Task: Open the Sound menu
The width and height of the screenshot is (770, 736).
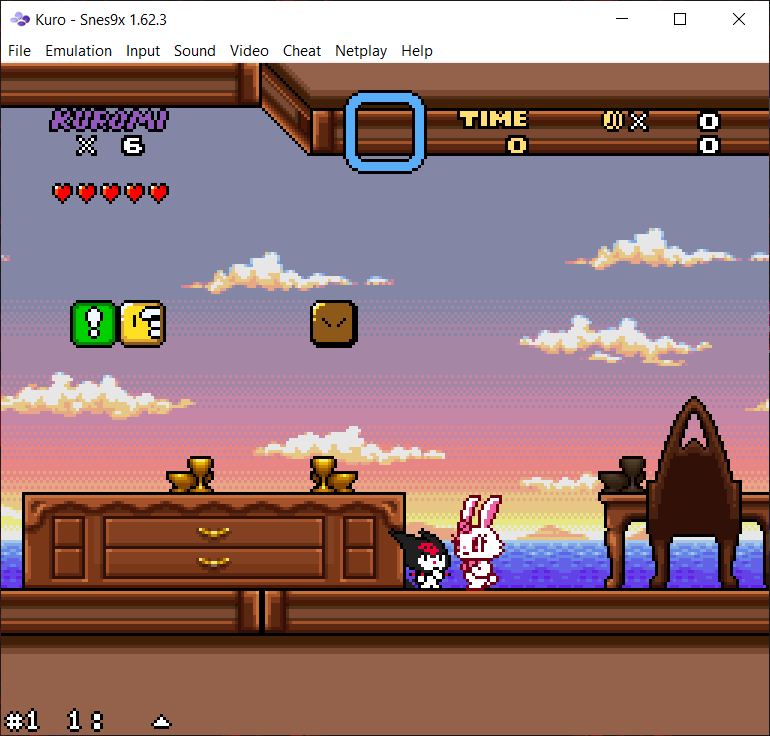Action: pos(195,51)
